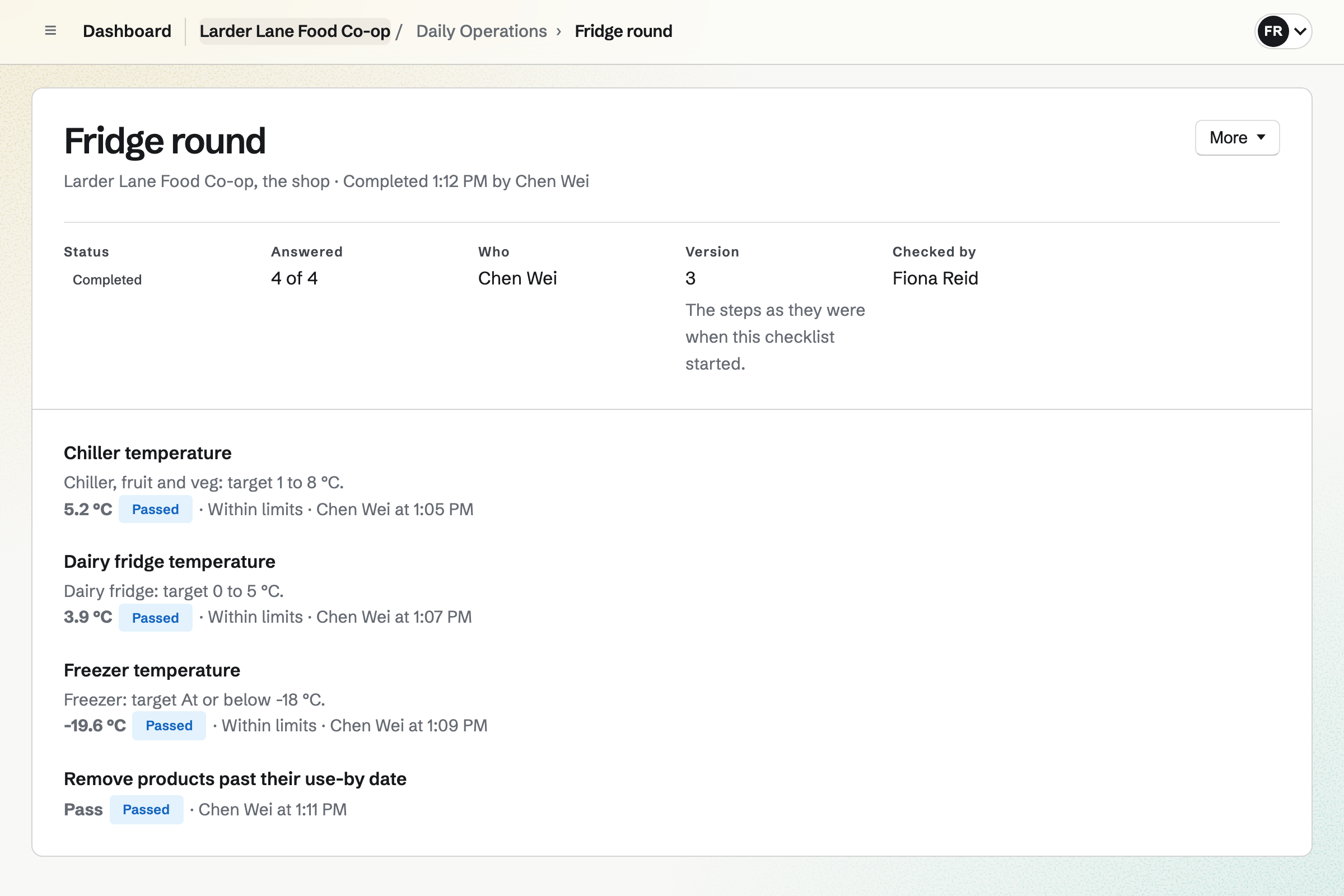Click Passed badge for use-by date step
The width and height of the screenshot is (1344, 896).
pos(146,810)
